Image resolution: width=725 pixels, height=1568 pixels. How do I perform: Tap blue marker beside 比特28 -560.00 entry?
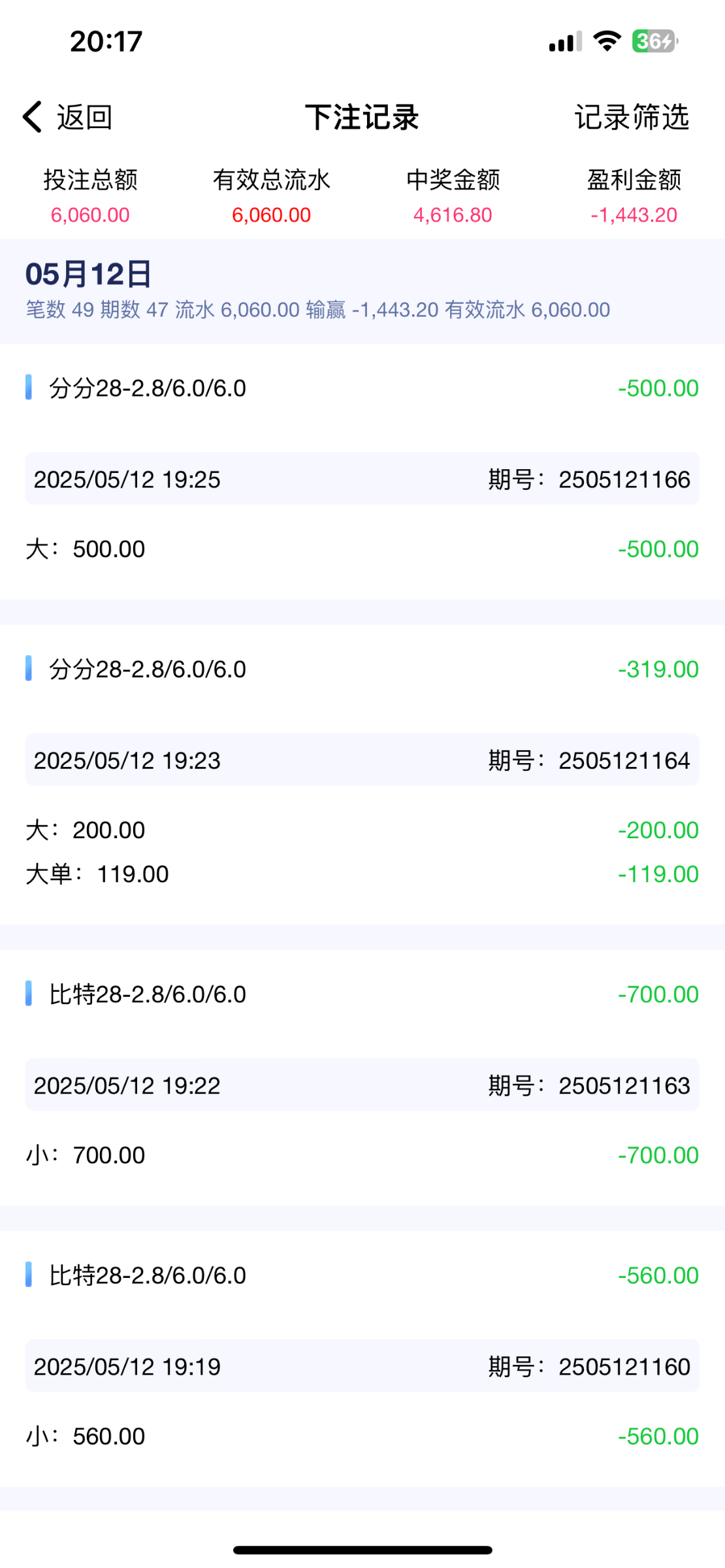[29, 1274]
